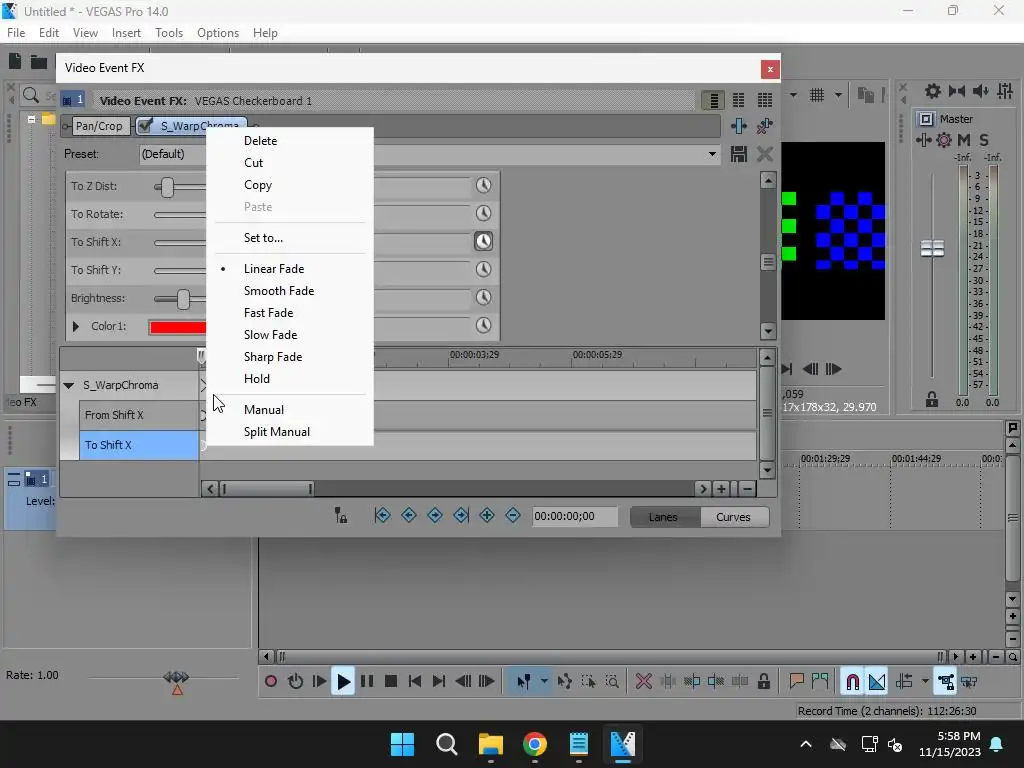Choose Copy from the context menu
This screenshot has height=768, width=1024.
pos(258,185)
